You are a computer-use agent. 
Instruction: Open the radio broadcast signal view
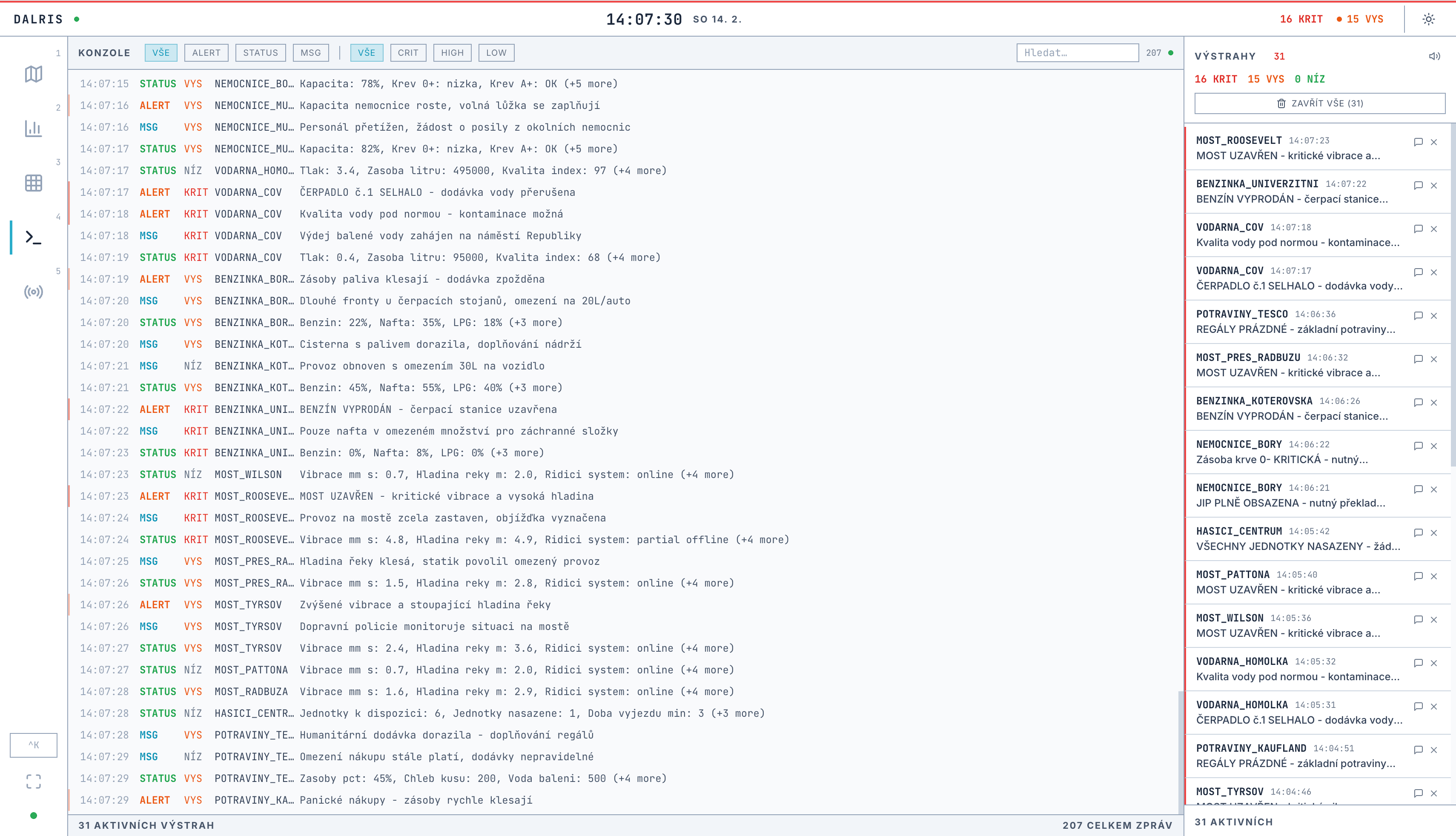[33, 292]
